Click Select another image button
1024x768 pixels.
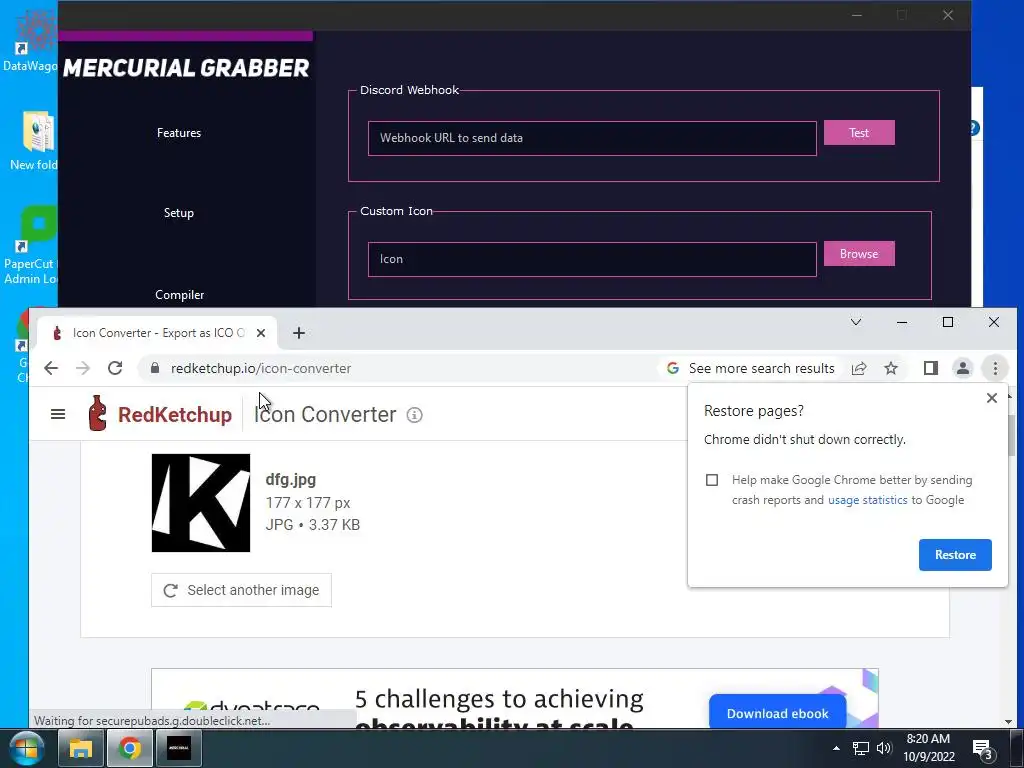(241, 590)
